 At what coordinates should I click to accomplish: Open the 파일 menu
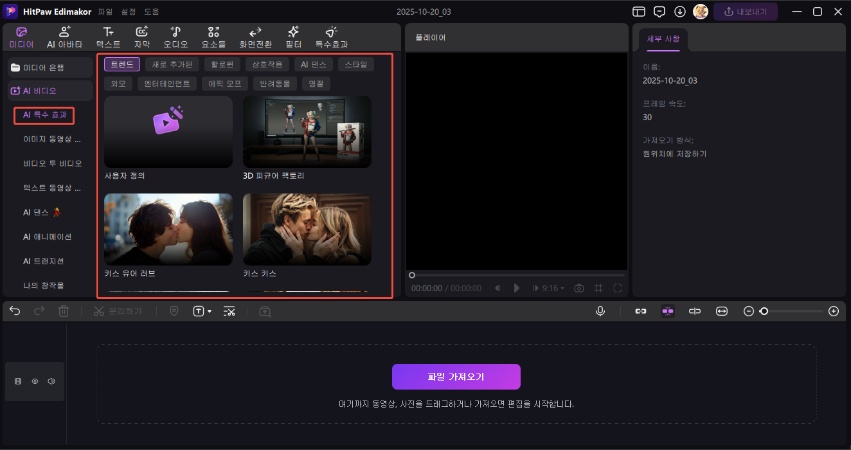(105, 11)
